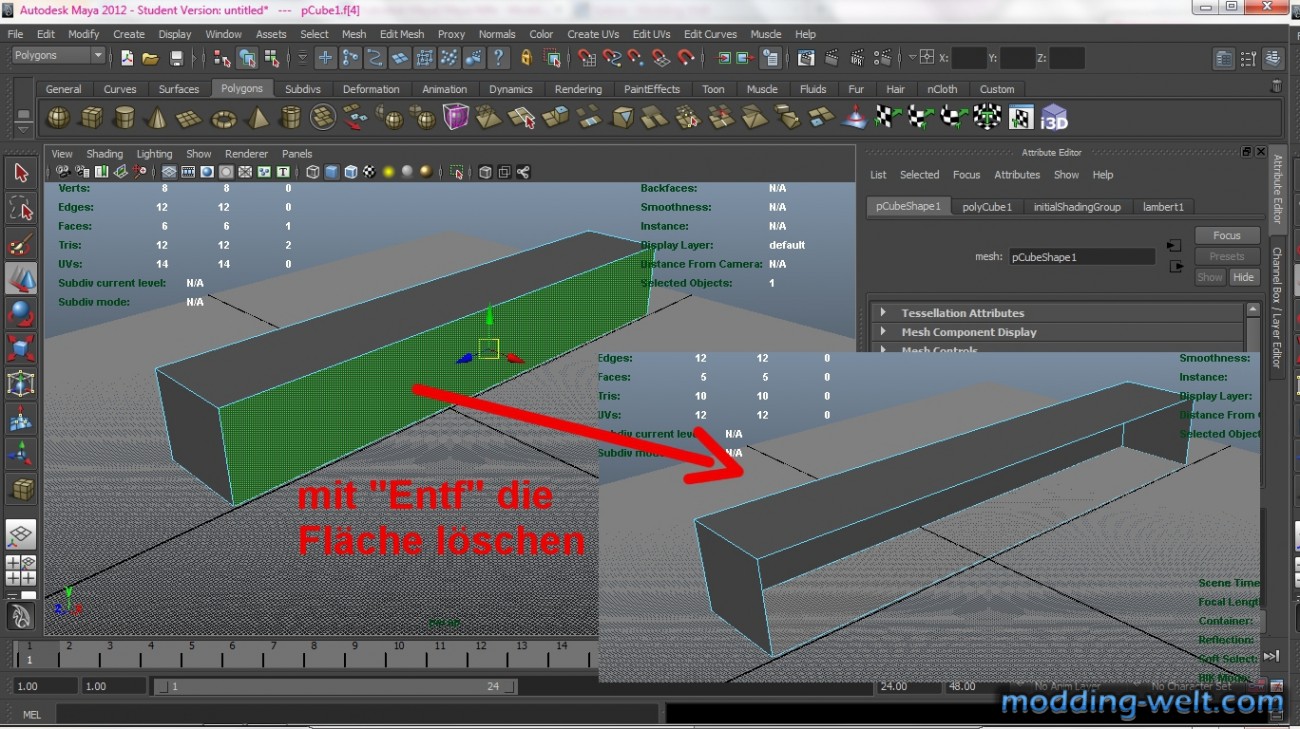This screenshot has height=729, width=1300.
Task: Click the range slider bar ending at 24
Action: point(336,687)
